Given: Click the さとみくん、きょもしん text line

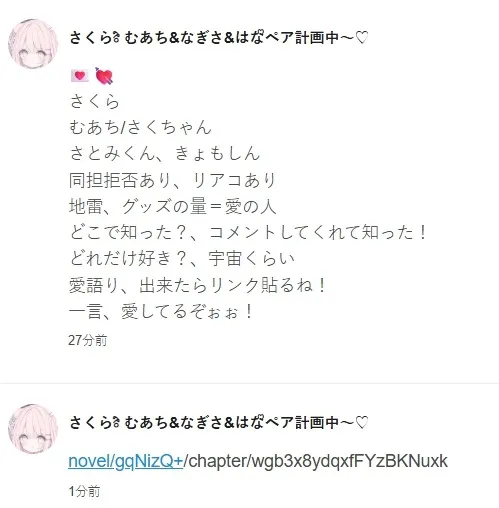Looking at the screenshot, I should pos(165,154).
